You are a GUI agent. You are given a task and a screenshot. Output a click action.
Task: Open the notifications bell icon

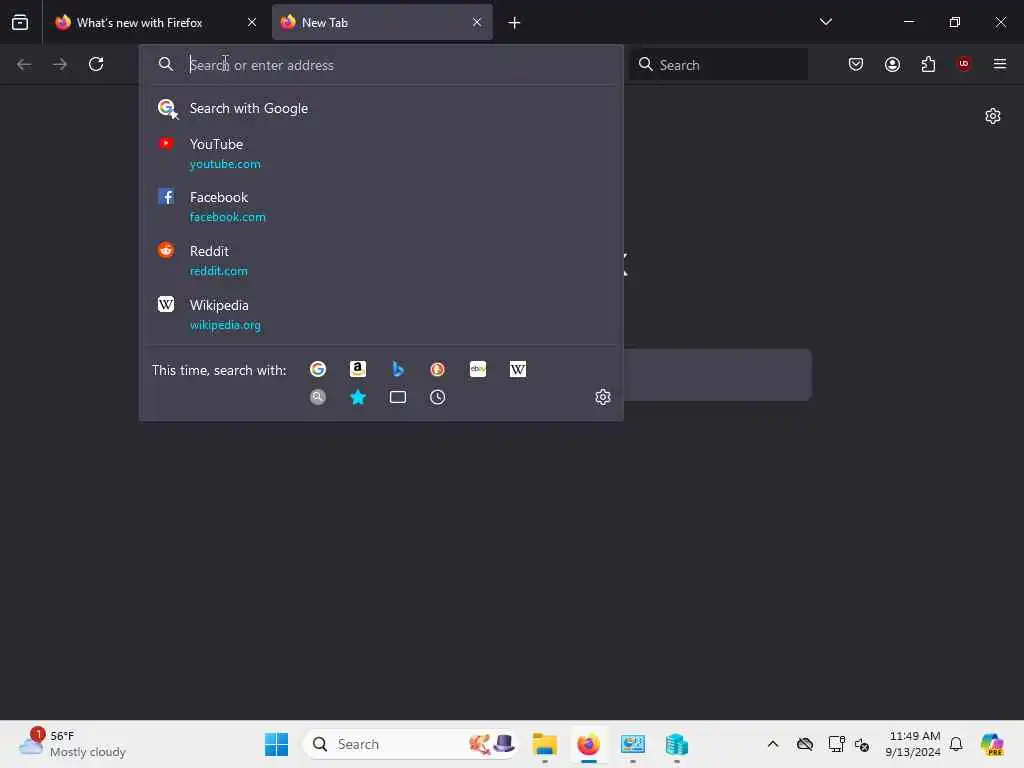[x=956, y=744]
